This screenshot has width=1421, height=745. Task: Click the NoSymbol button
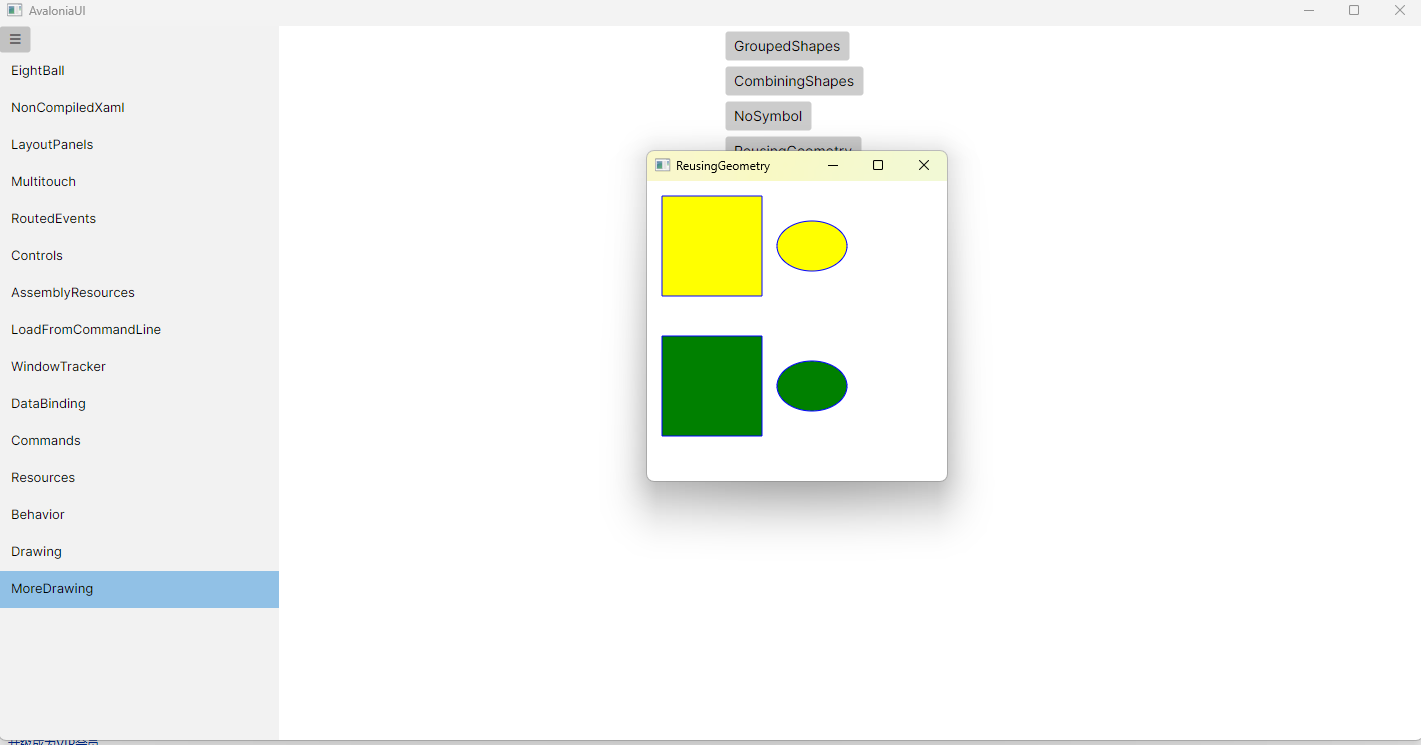tap(768, 116)
